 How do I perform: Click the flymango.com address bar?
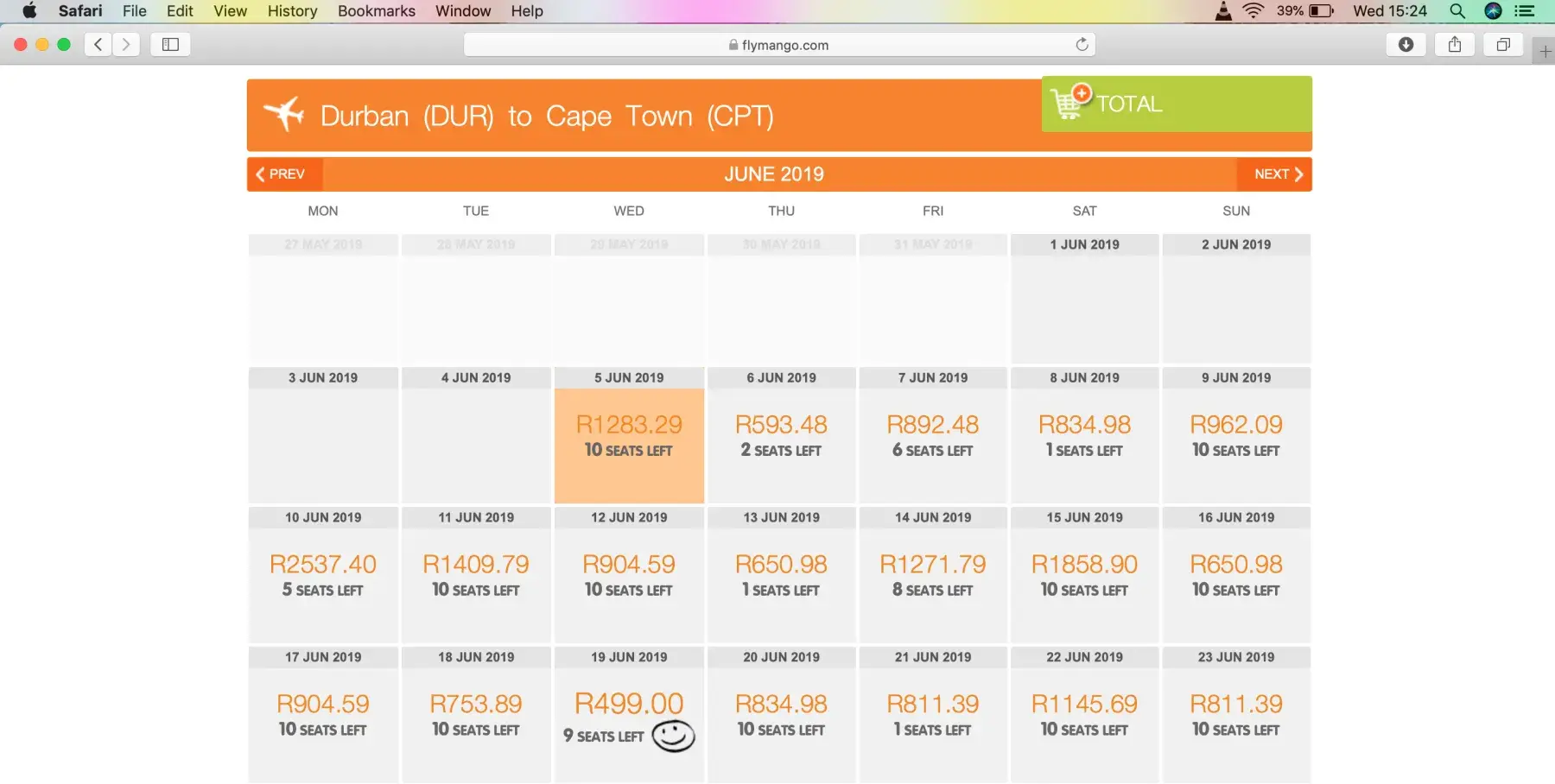coord(778,45)
